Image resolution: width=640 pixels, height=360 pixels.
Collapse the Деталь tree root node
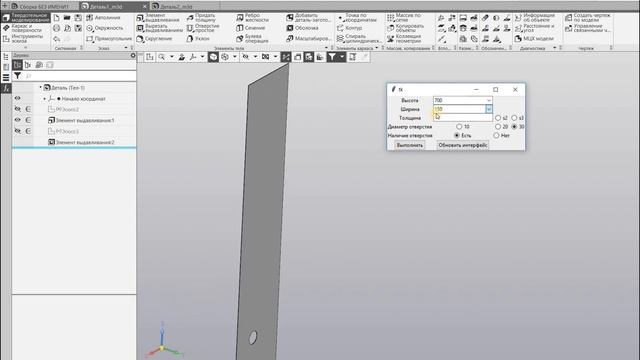point(40,87)
